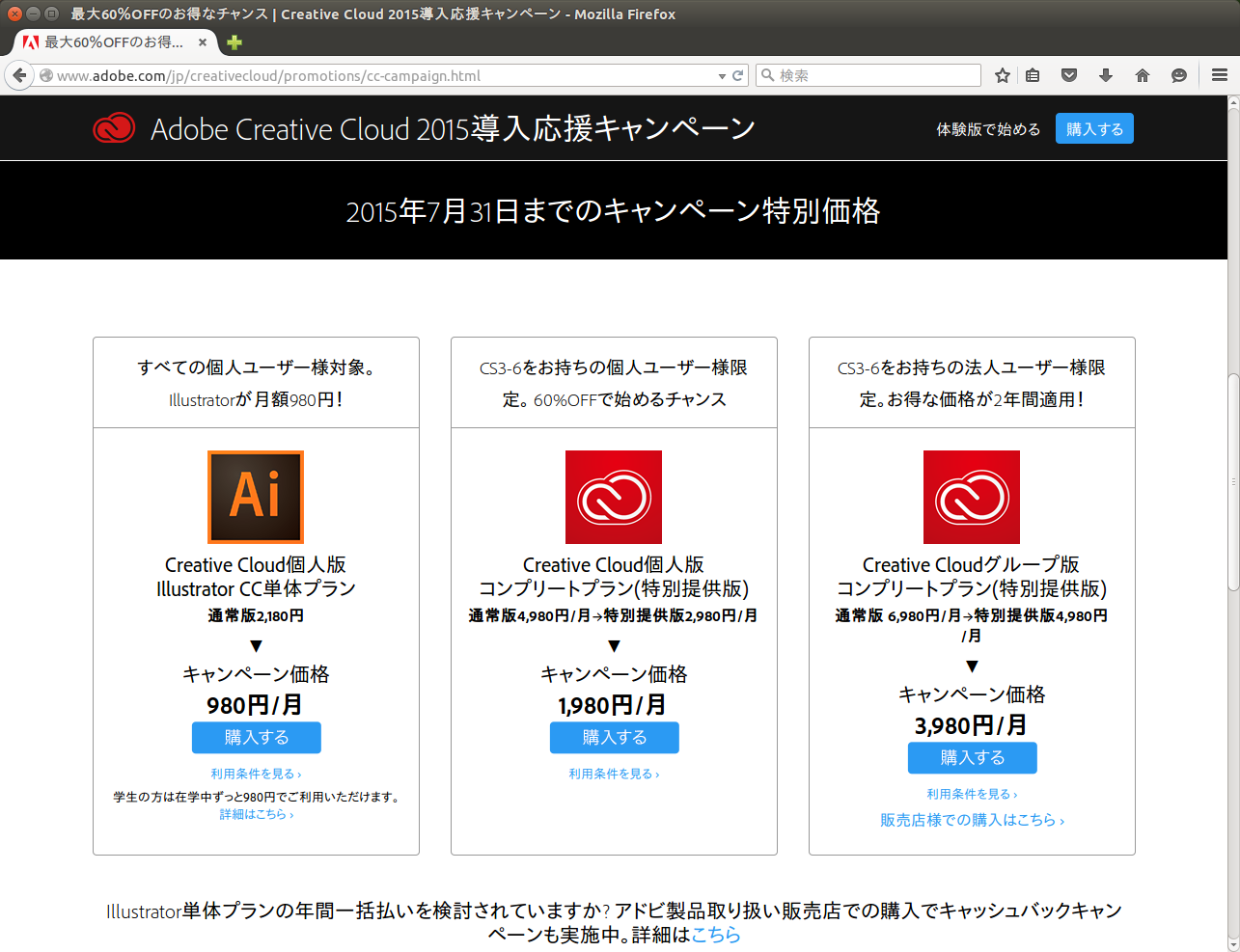The image size is (1240, 952).
Task: Click こちら link in cashback text
Action: (x=716, y=935)
